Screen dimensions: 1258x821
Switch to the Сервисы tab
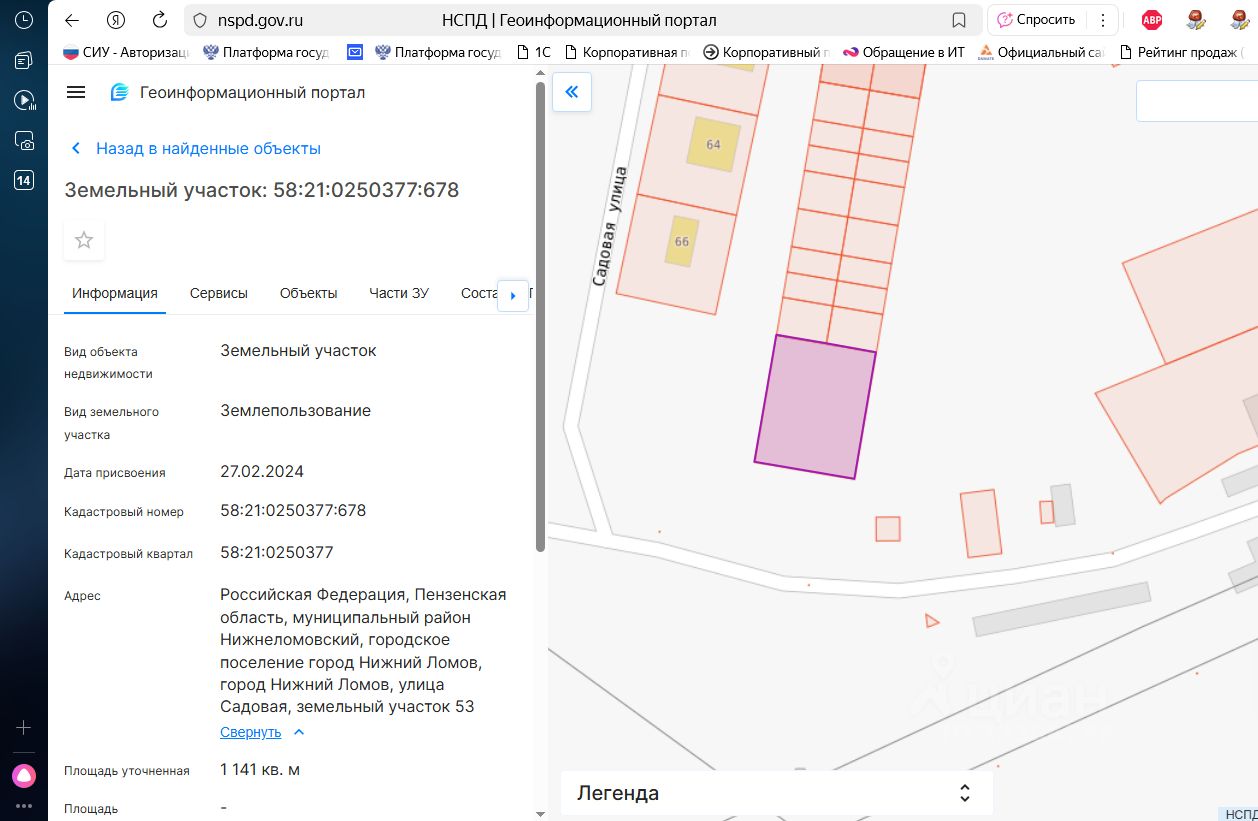click(218, 293)
